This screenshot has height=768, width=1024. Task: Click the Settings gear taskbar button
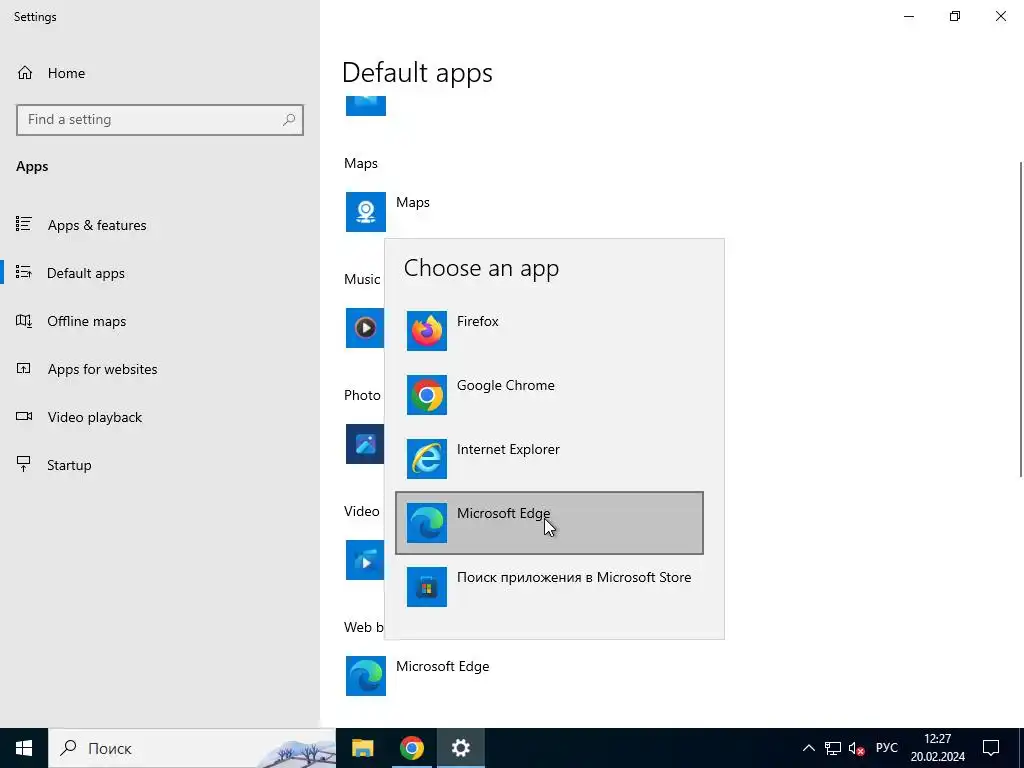460,748
